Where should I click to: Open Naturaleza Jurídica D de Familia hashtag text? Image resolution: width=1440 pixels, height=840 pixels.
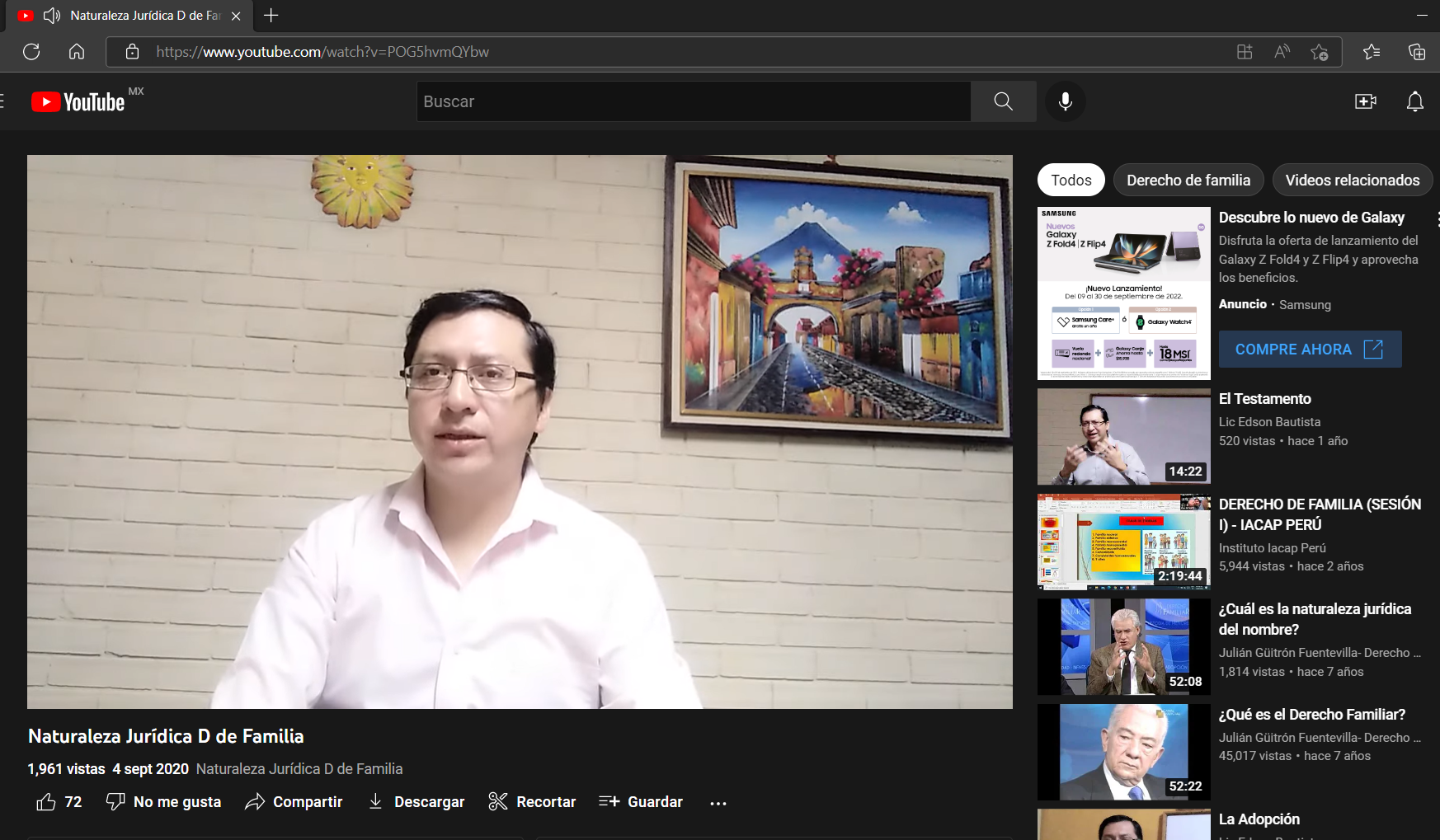(x=299, y=769)
